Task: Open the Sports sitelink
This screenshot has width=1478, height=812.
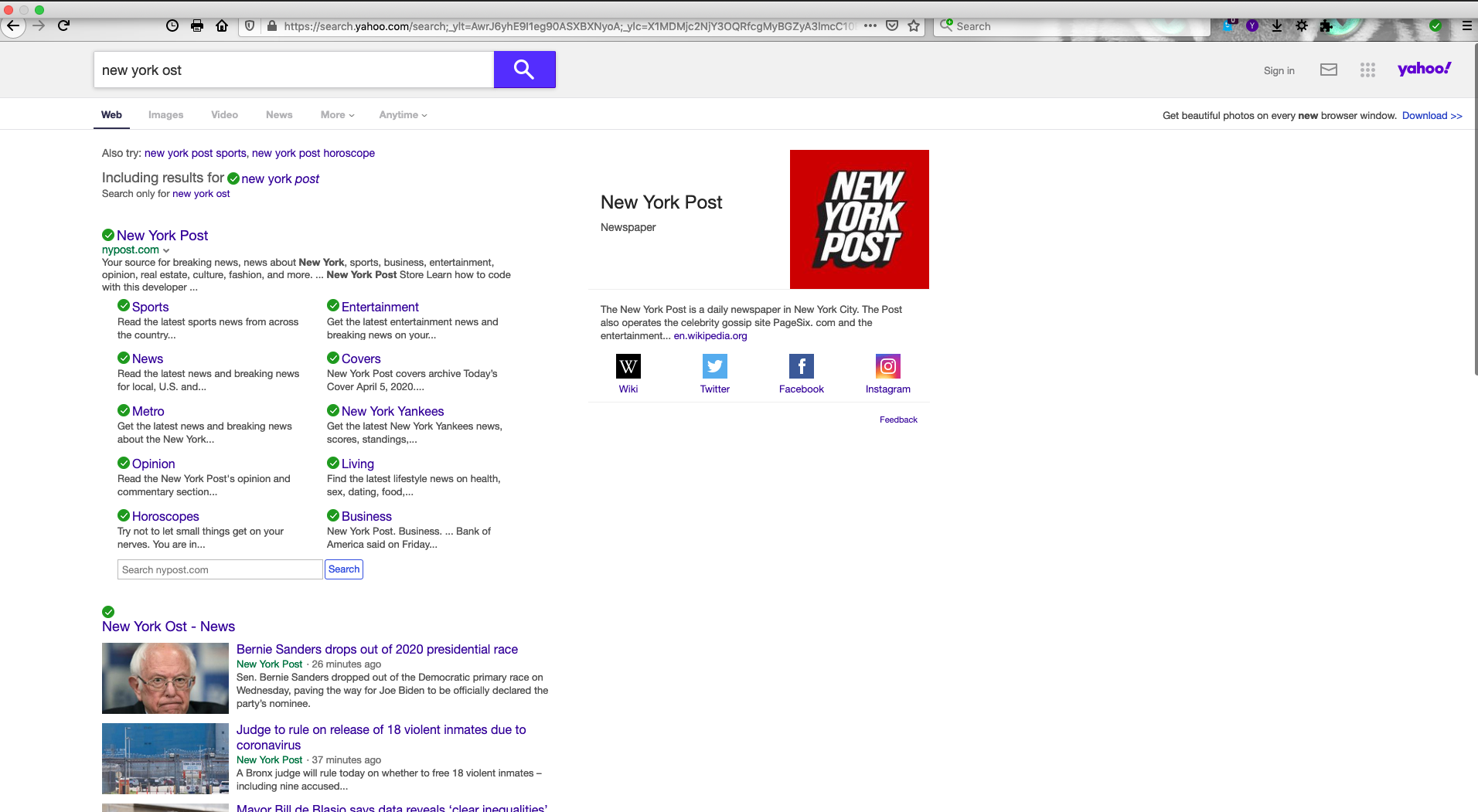Action: pyautogui.click(x=150, y=307)
